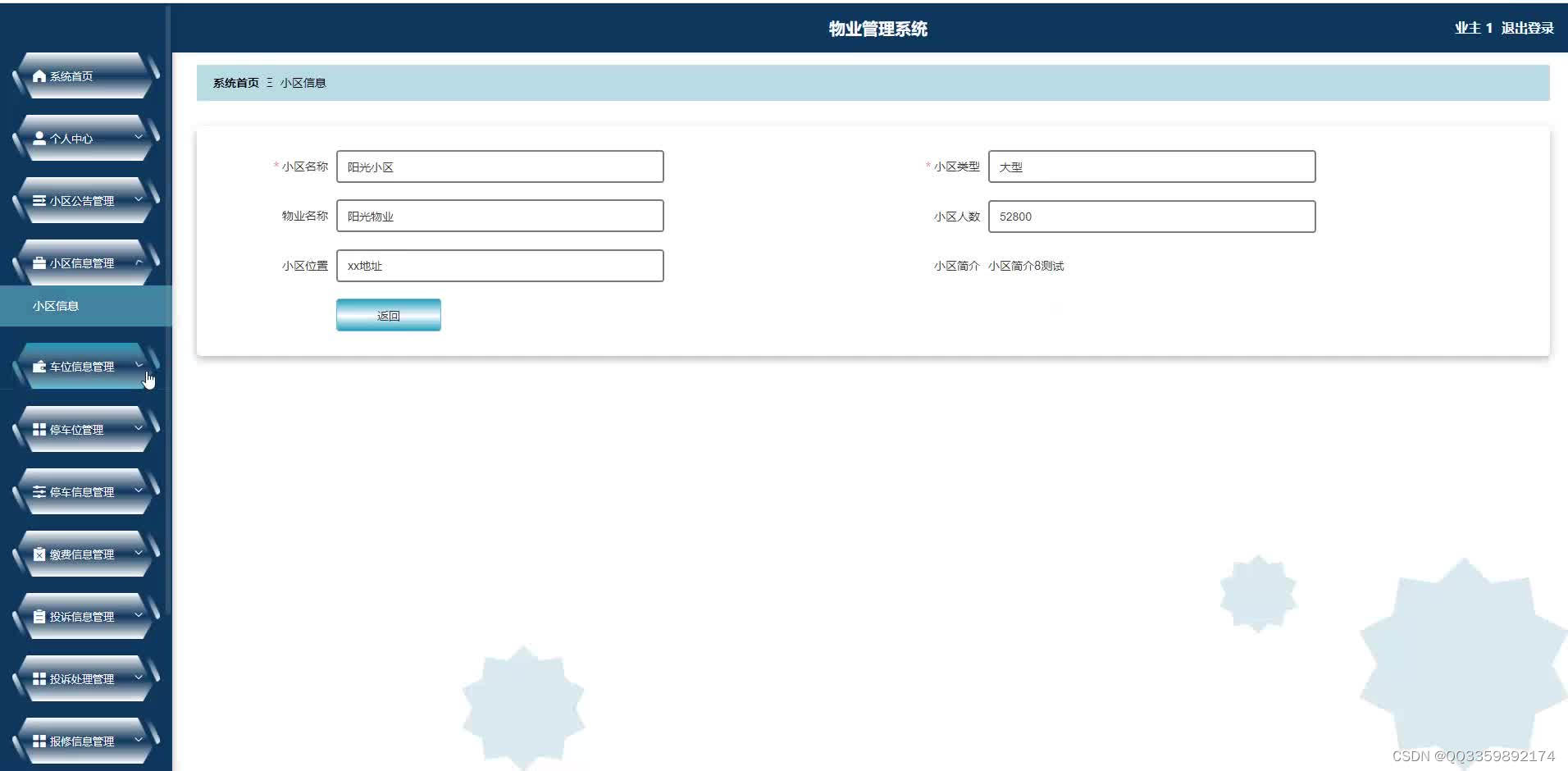Click the clipboard icon beside 缴费信息管理

tap(39, 554)
